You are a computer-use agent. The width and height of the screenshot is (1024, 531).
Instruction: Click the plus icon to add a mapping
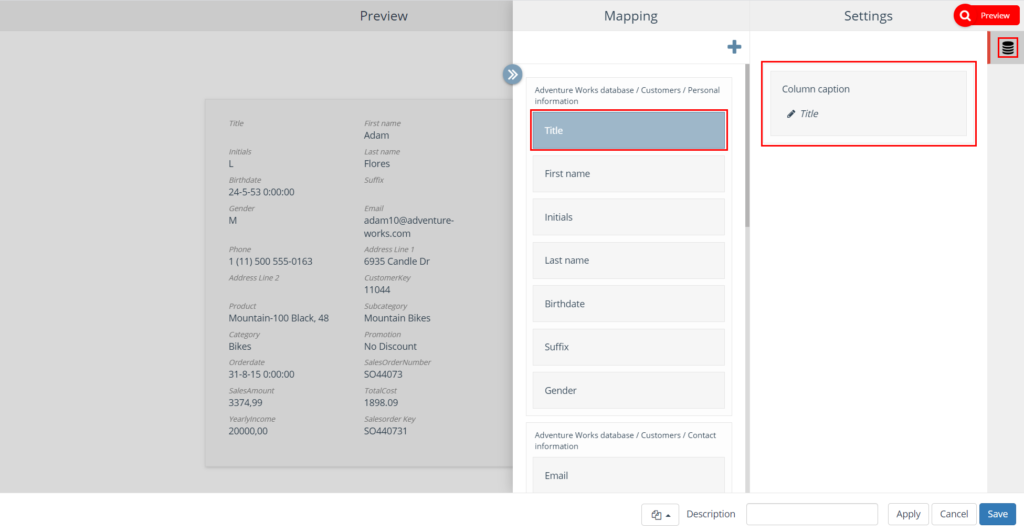point(734,47)
